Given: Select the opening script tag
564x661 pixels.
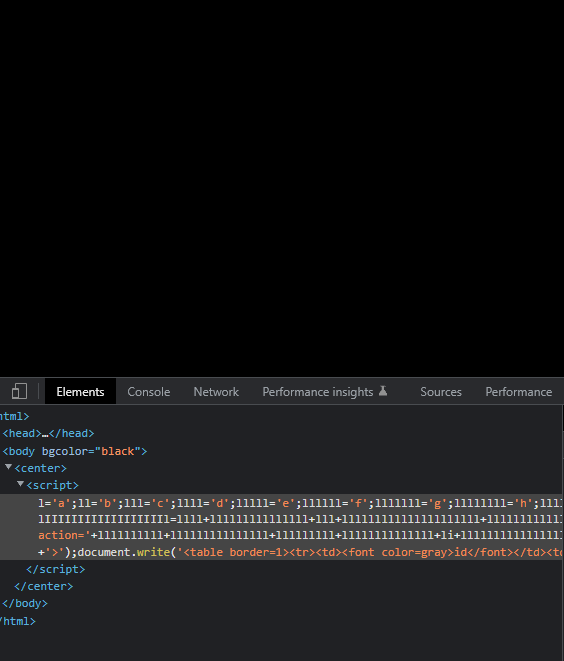Looking at the screenshot, I should tap(52, 485).
